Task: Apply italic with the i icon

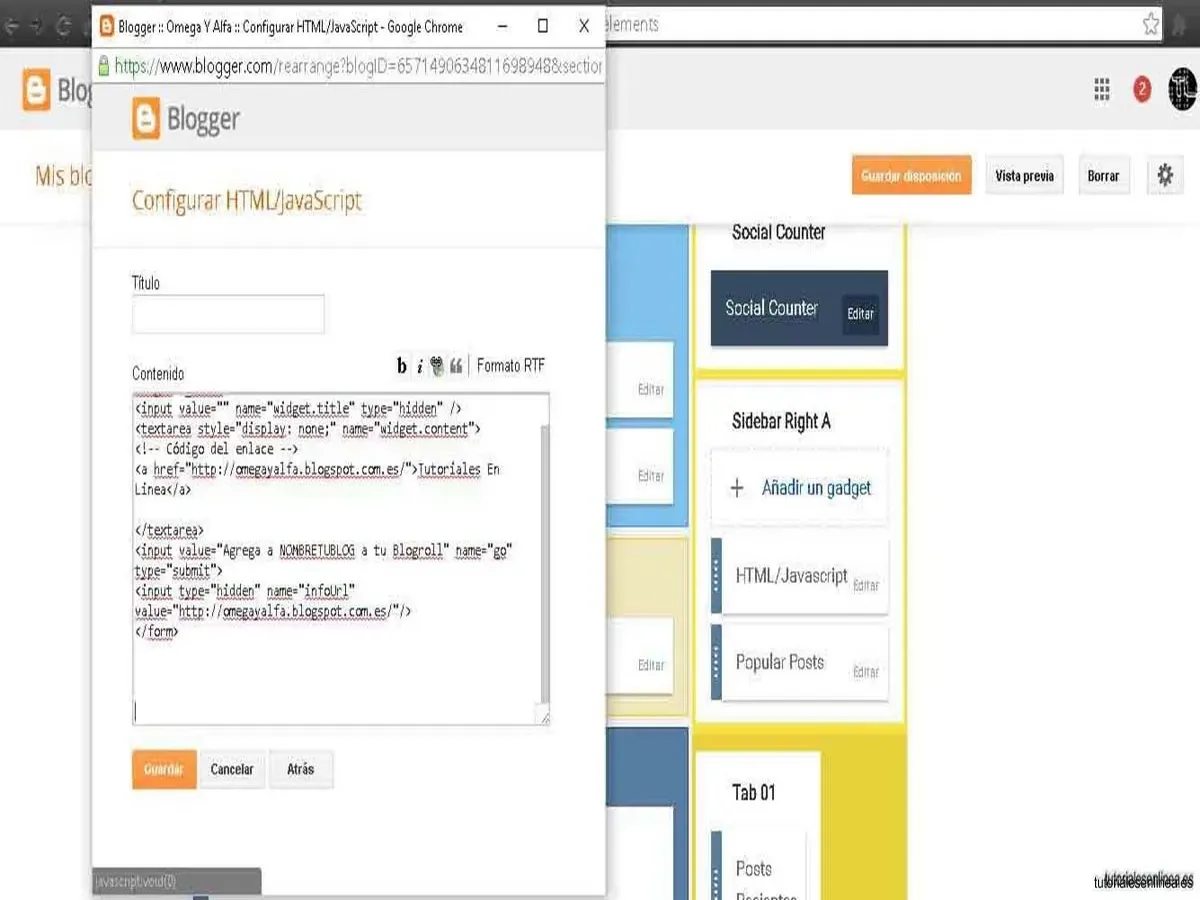Action: coord(420,366)
